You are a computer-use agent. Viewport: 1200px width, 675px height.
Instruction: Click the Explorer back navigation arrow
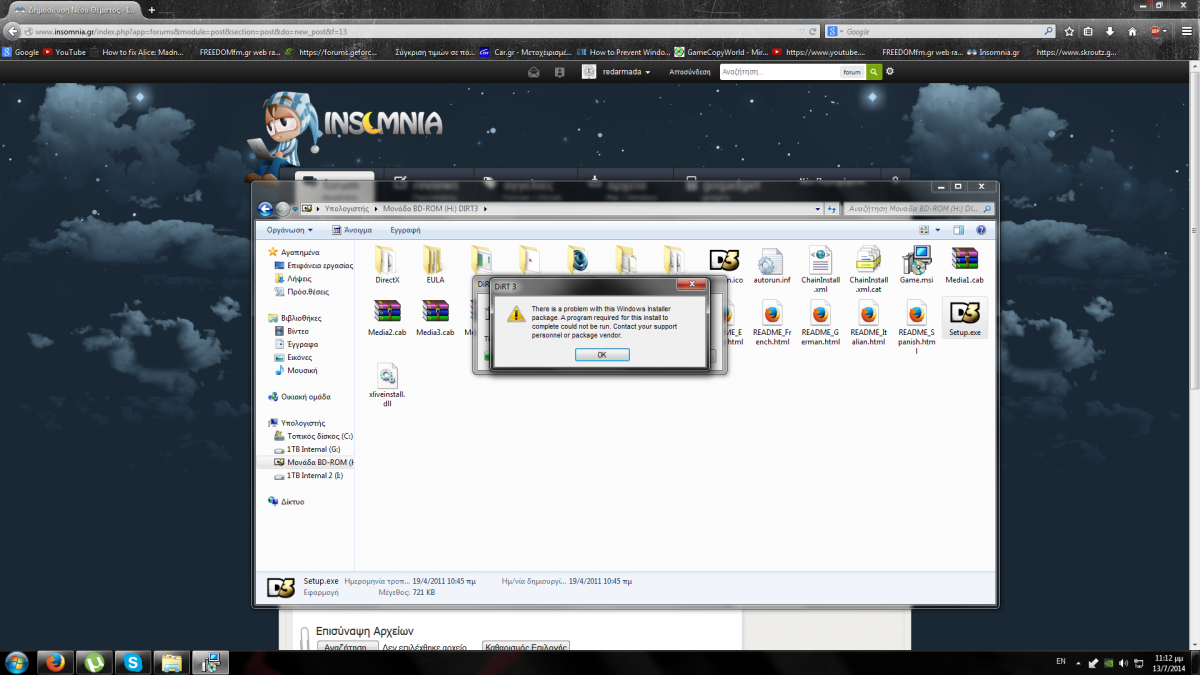(x=265, y=209)
